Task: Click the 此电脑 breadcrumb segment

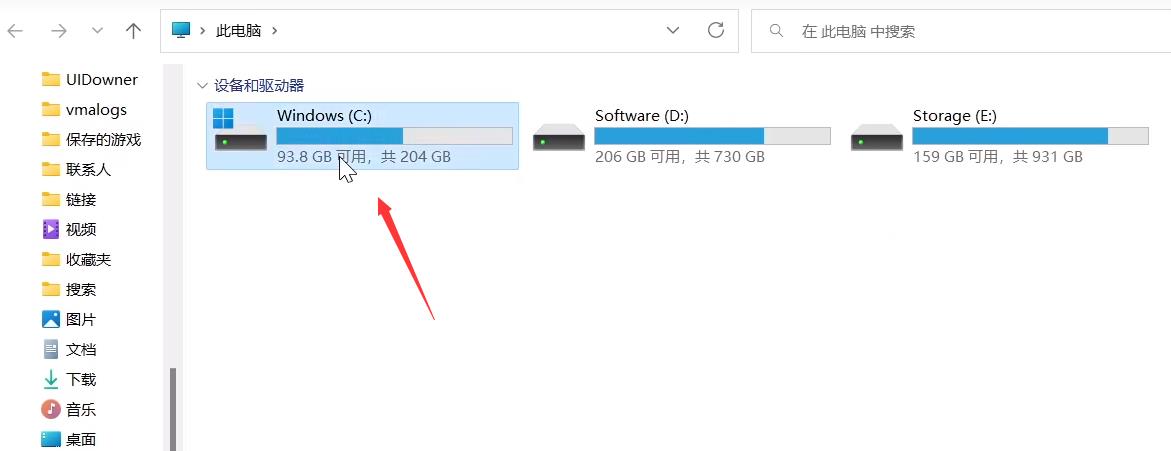Action: pos(238,31)
